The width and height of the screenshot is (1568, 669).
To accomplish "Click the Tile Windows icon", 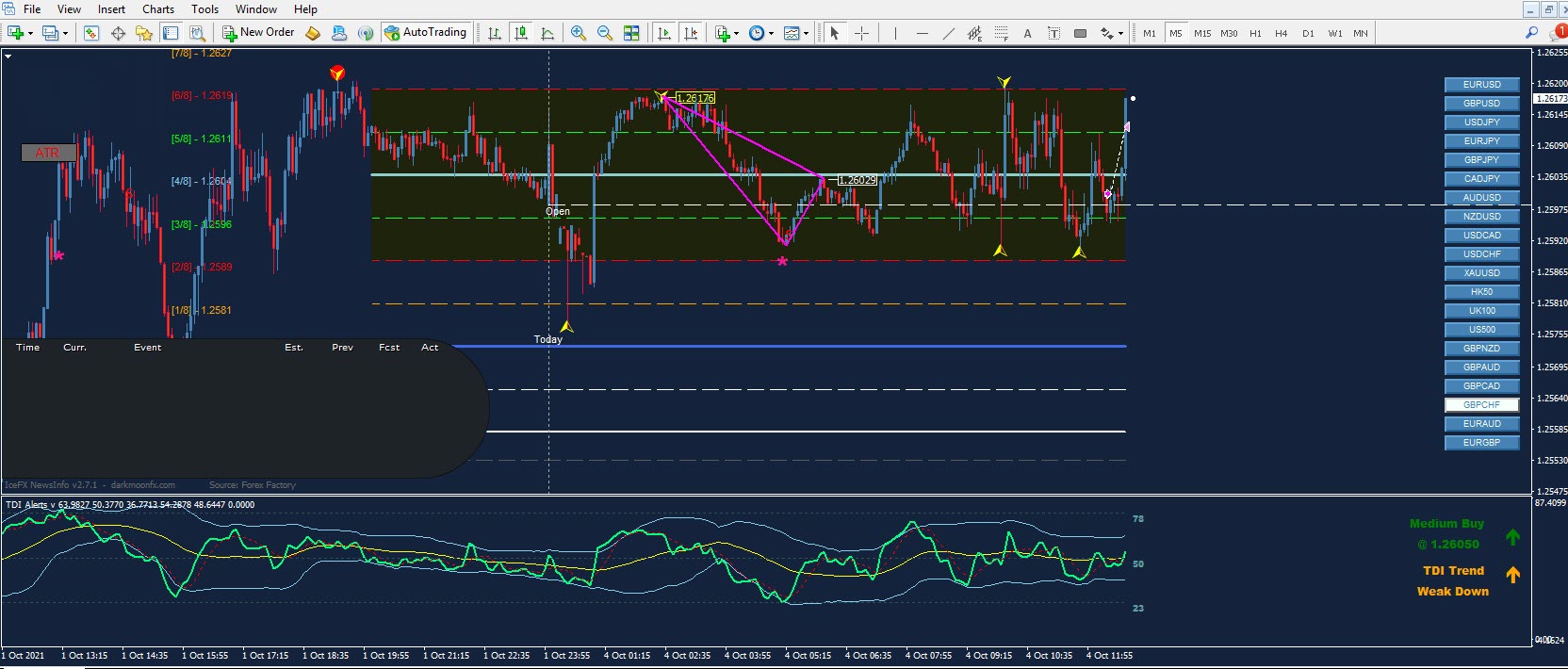I will tap(631, 33).
